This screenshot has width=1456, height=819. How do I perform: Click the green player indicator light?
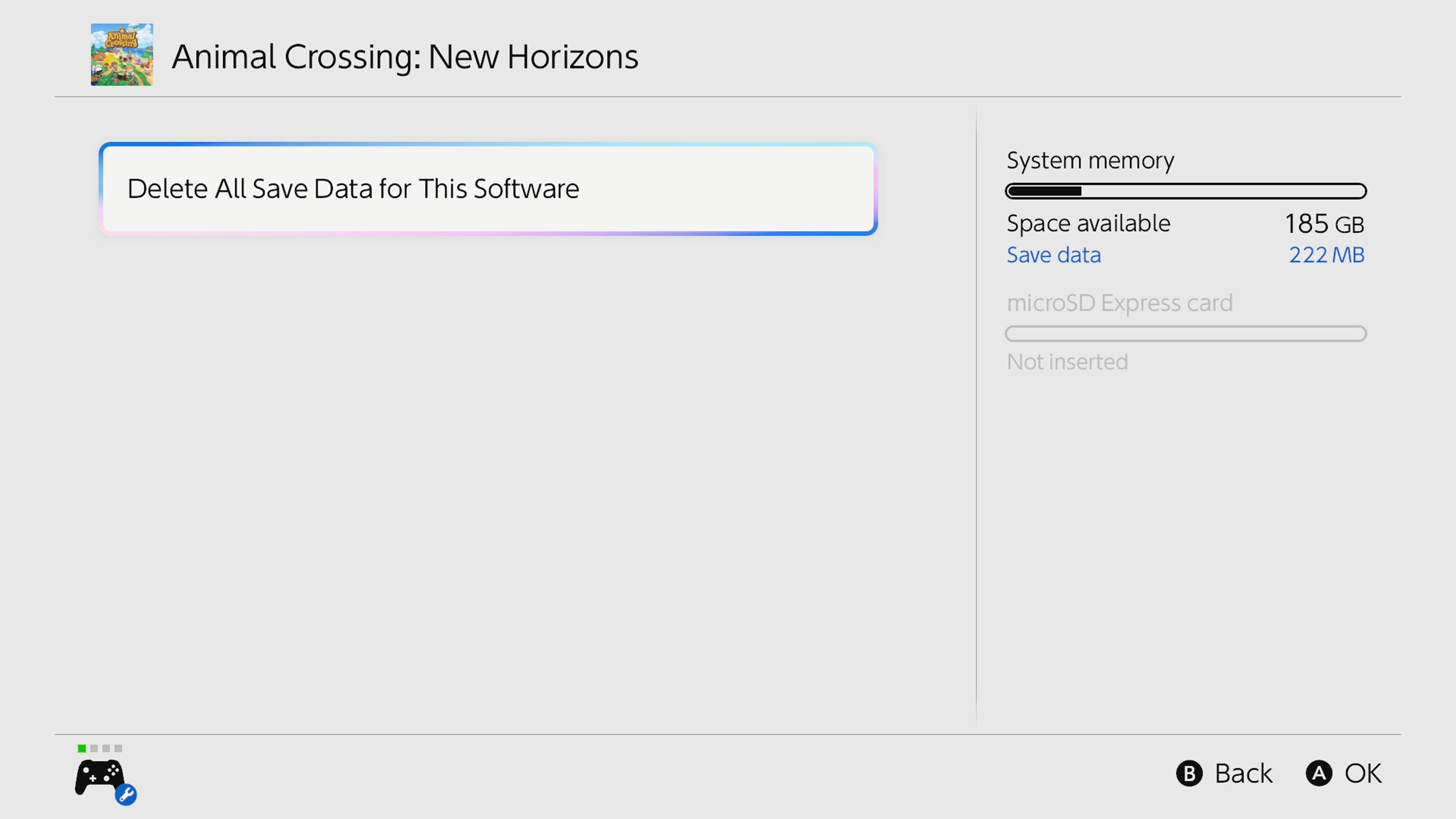[x=82, y=748]
